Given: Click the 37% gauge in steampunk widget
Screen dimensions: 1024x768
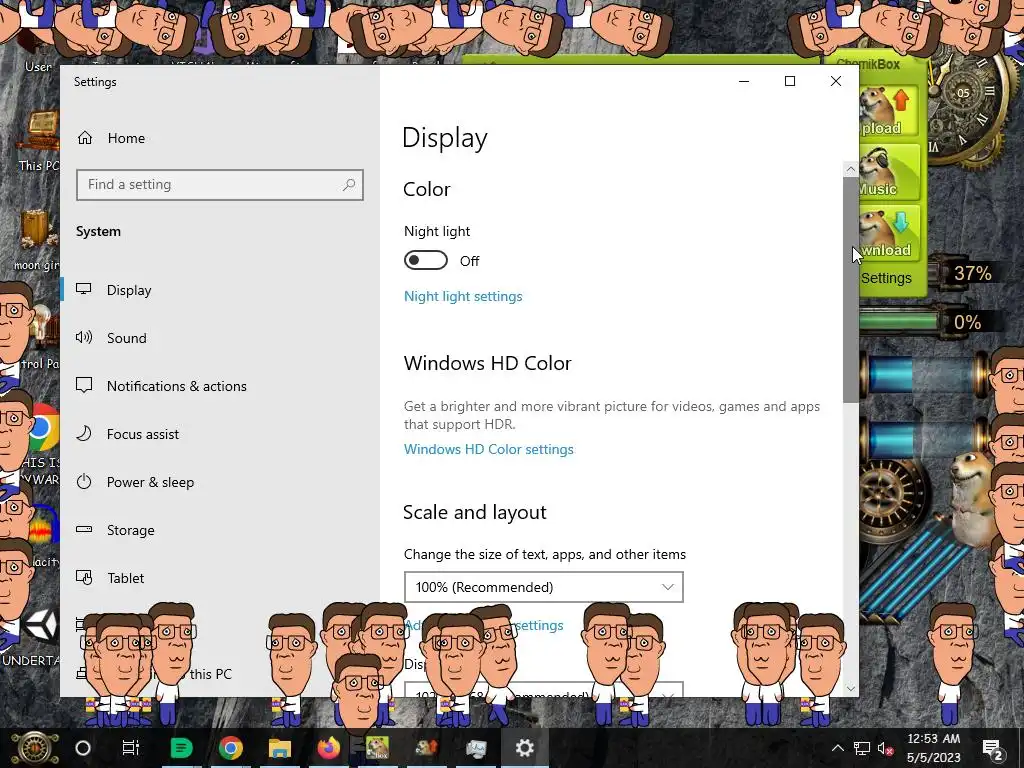Looking at the screenshot, I should 972,273.
